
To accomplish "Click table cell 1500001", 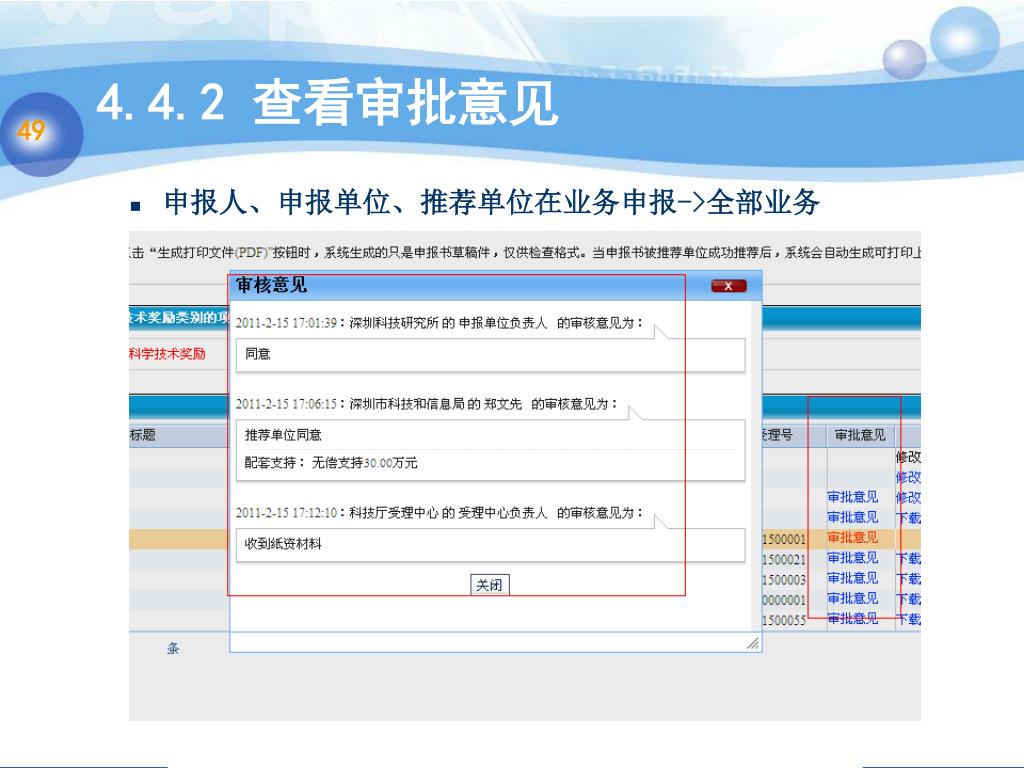I will [x=784, y=539].
